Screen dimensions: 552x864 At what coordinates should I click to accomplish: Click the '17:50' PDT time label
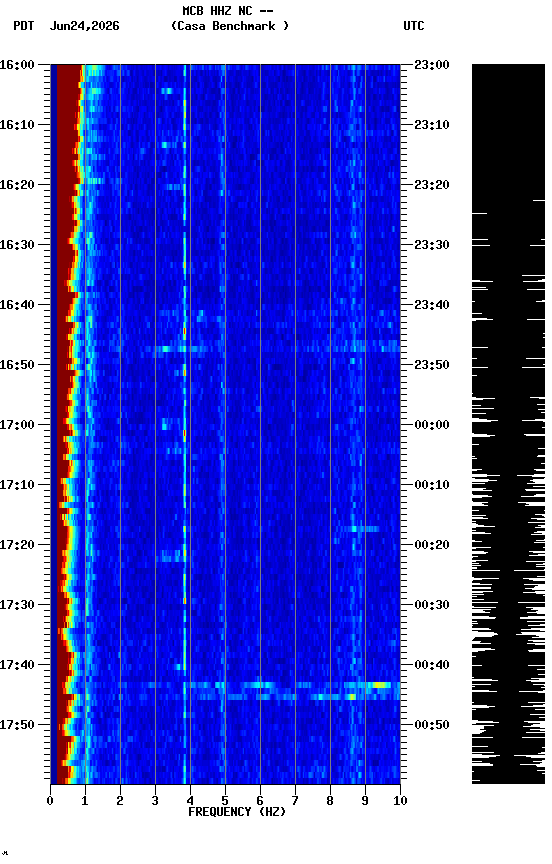coord(17,725)
